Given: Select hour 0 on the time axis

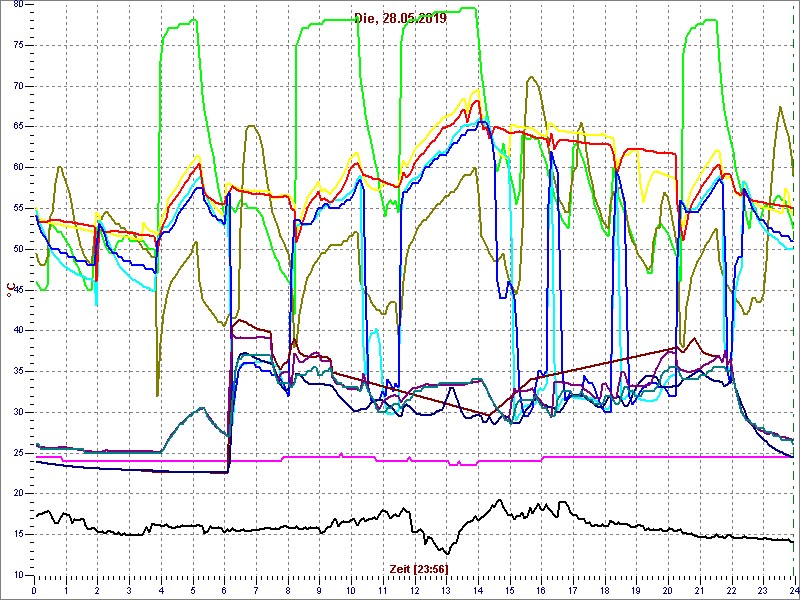Looking at the screenshot, I should [35, 590].
